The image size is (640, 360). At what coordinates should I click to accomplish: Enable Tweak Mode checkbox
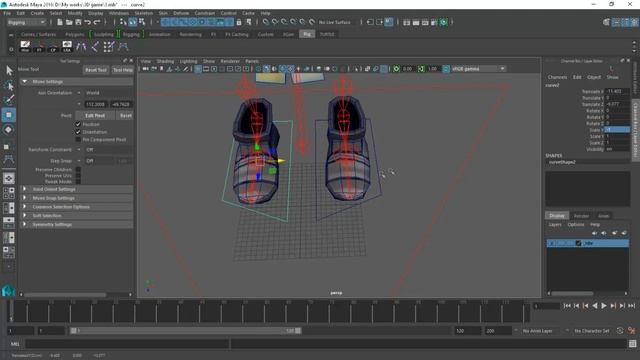(78, 181)
